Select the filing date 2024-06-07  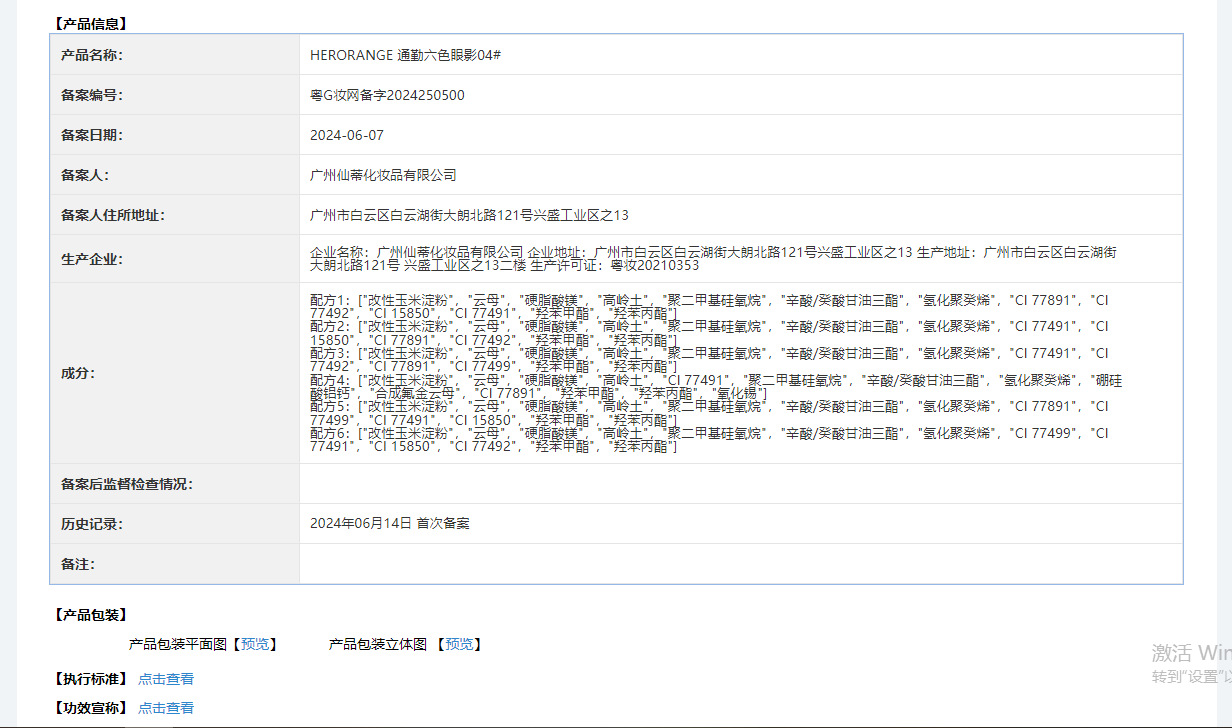[x=347, y=135]
